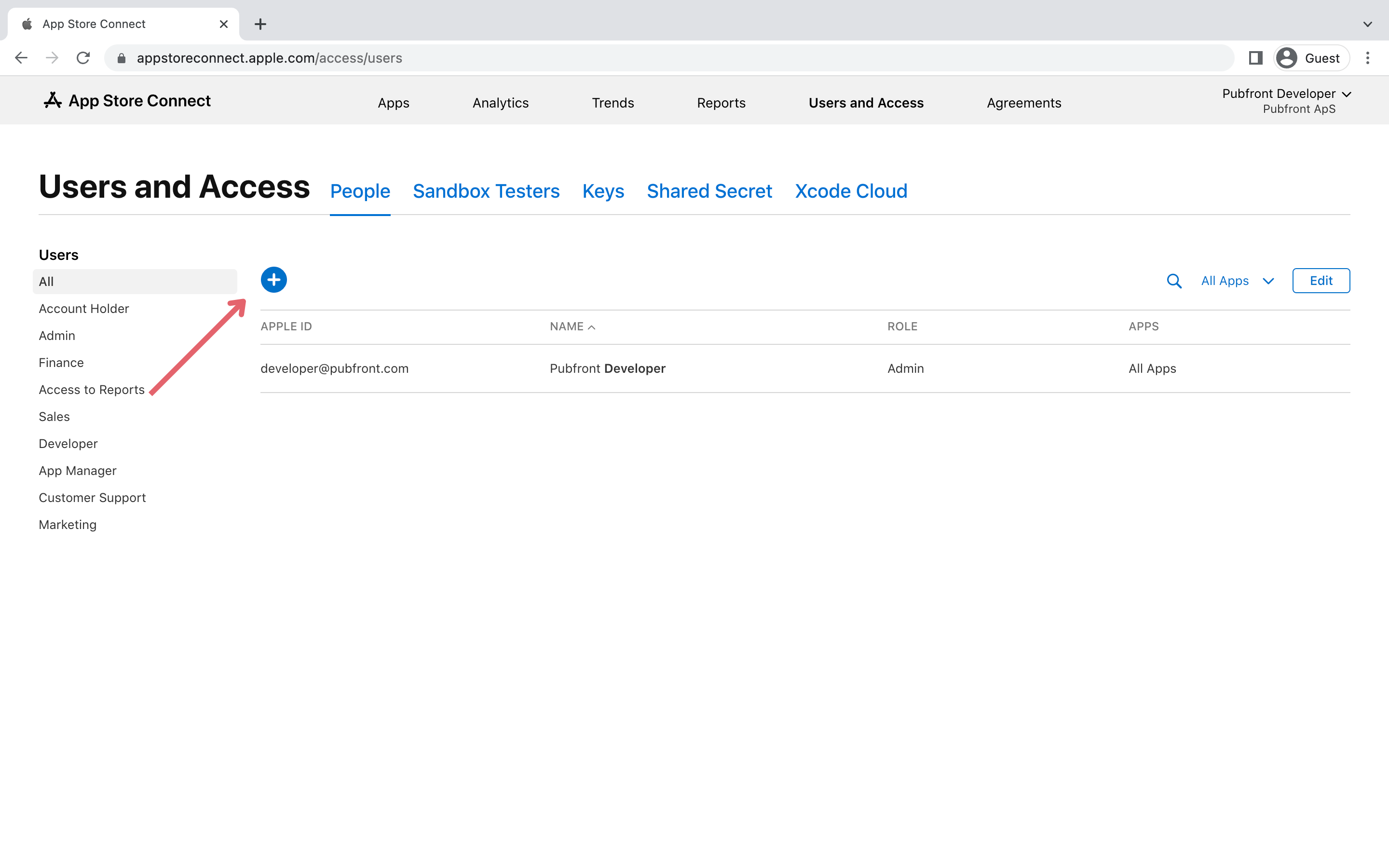Click the blue add user plus button
1389x868 pixels.
(x=274, y=280)
